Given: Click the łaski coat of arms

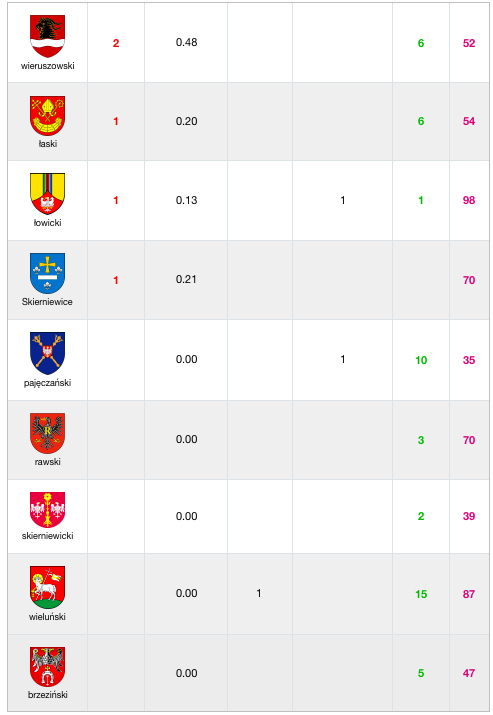Looking at the screenshot, I should (47, 115).
